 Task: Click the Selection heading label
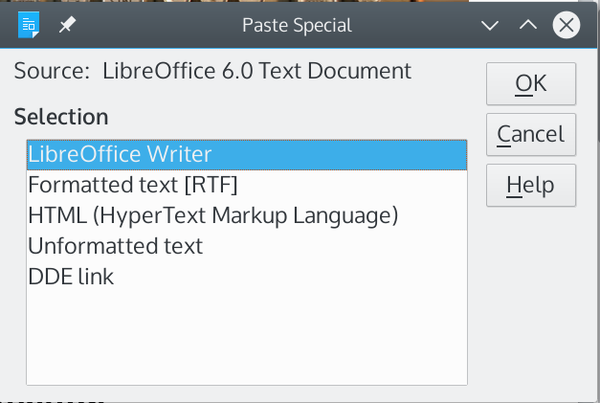(x=61, y=116)
